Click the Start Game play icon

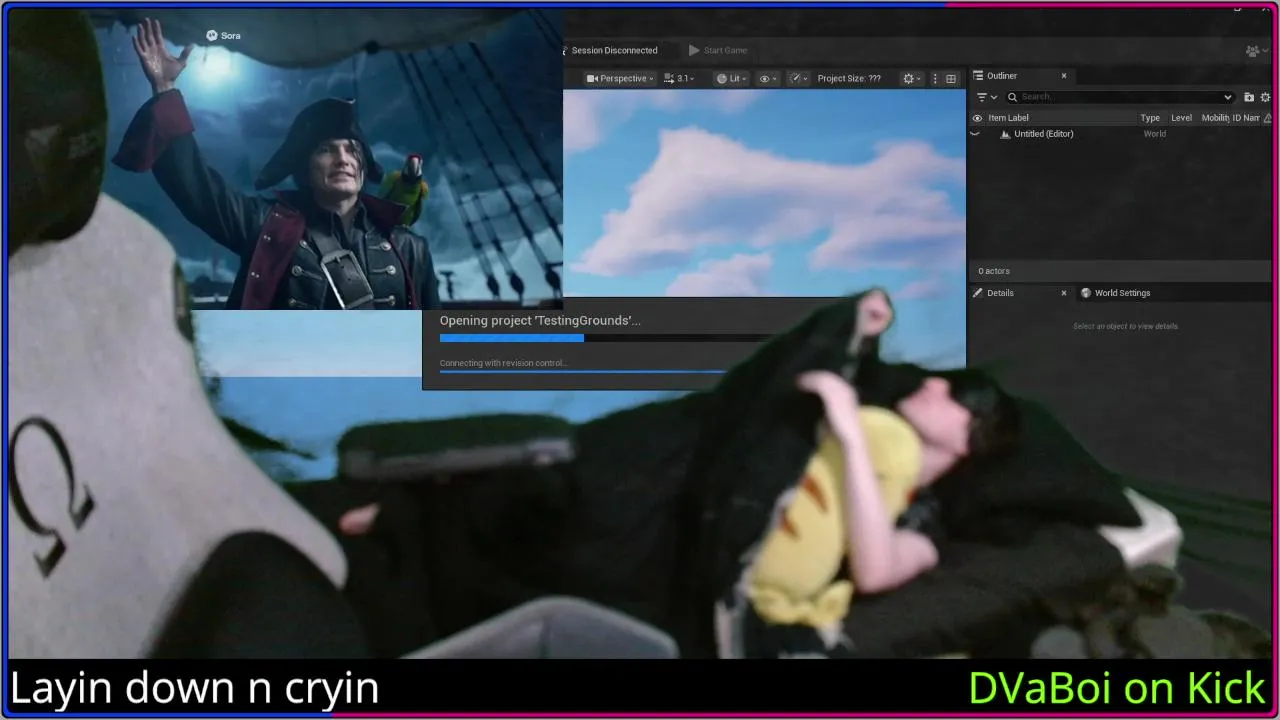[694, 50]
